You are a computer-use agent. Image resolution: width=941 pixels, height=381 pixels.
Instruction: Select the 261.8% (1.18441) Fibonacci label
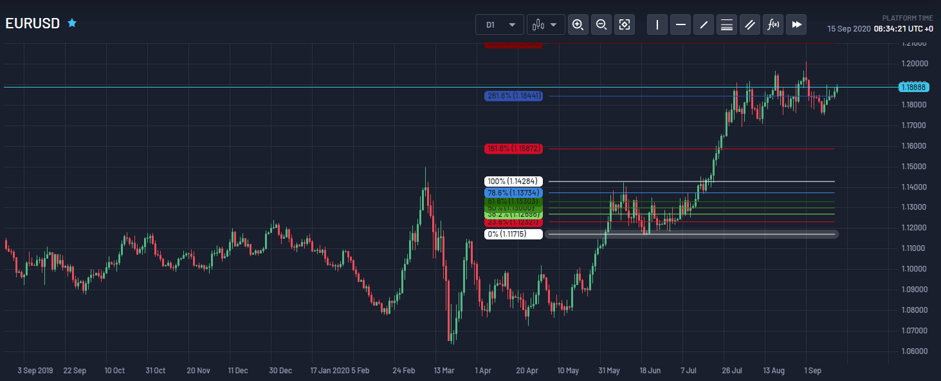pos(513,96)
